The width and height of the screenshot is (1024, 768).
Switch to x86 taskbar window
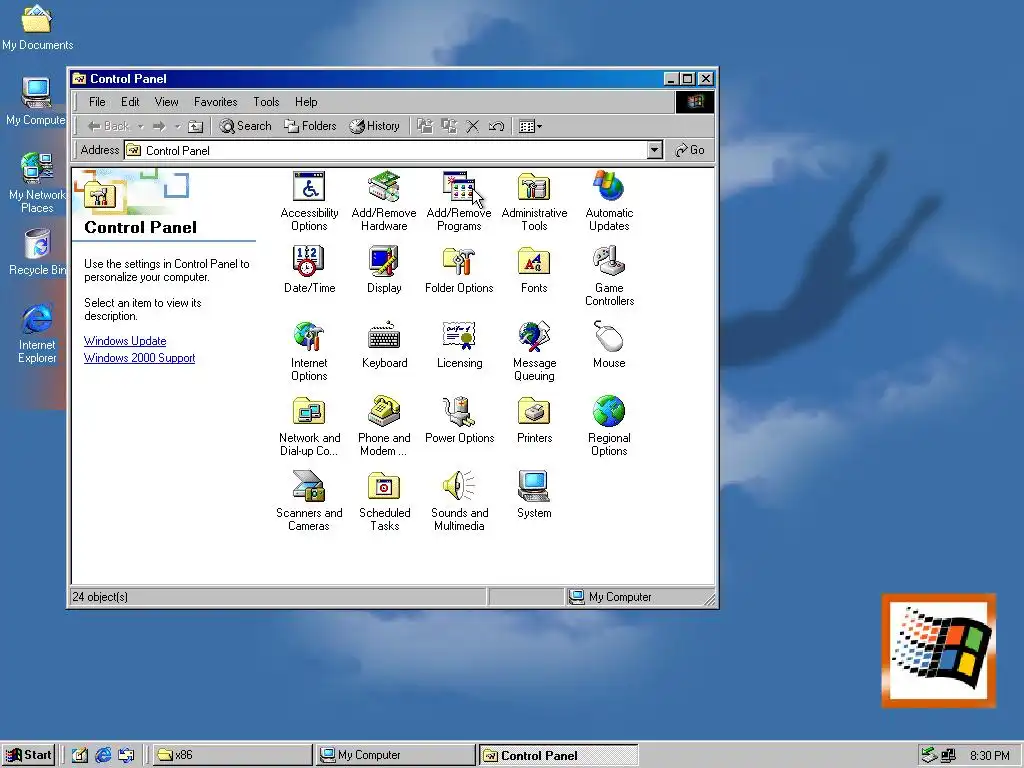pos(233,755)
